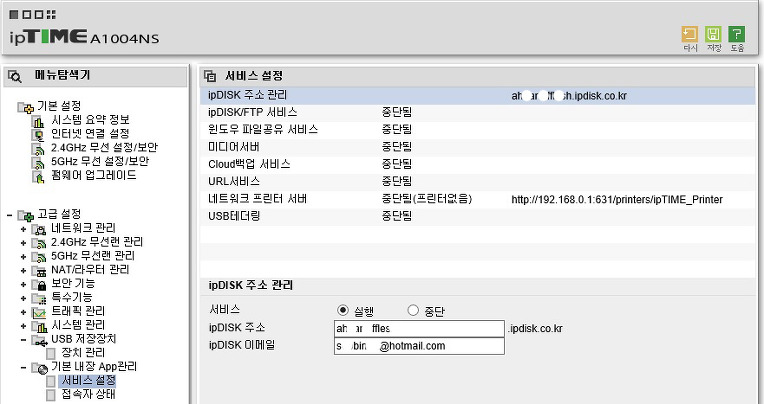Open 접속자 상태 menu item
This screenshot has width=764, height=404.
[x=88, y=394]
